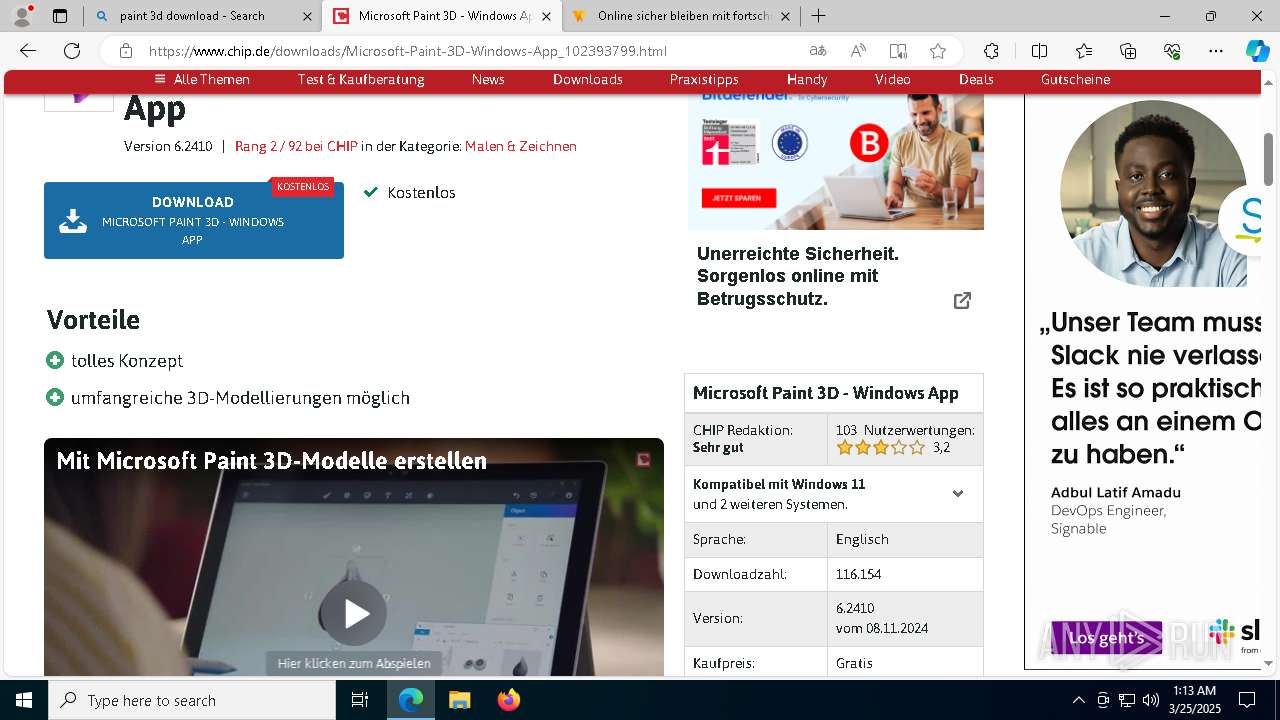The width and height of the screenshot is (1280, 720).
Task: Click page vertical scrollbar thumb
Action: point(1268,158)
